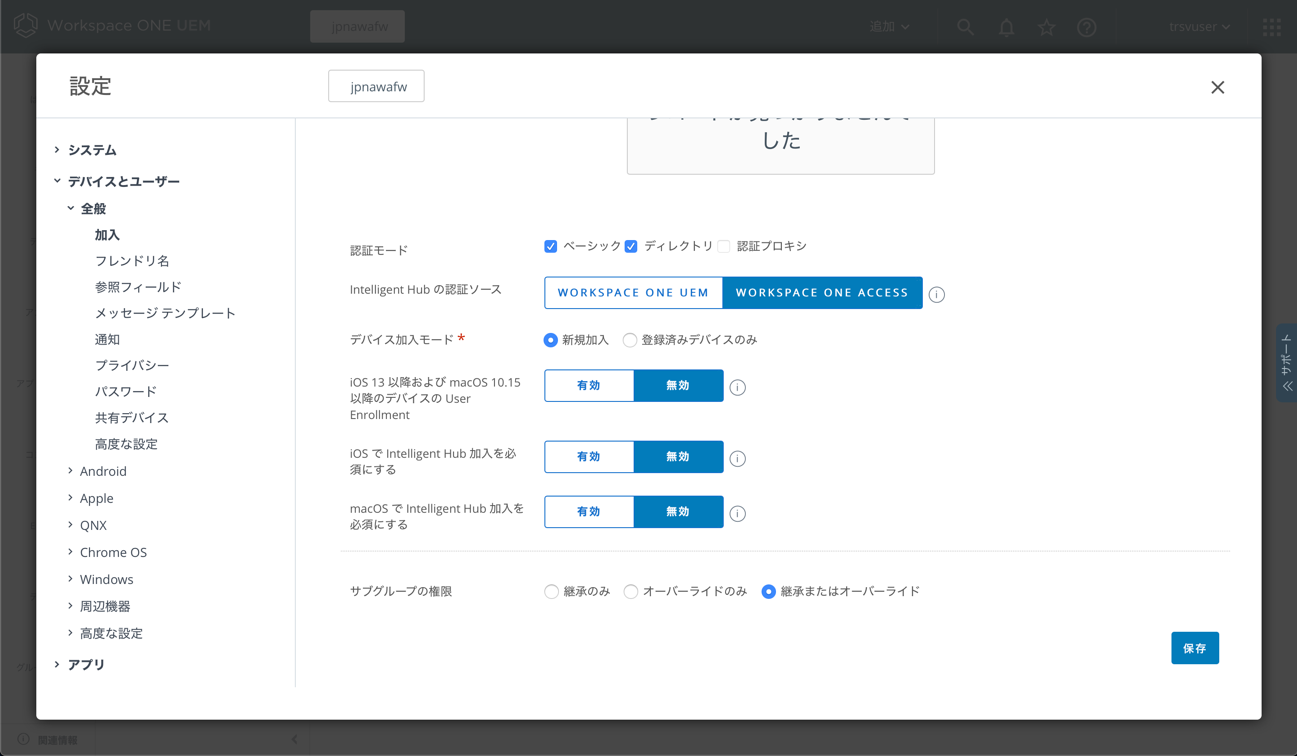The height and width of the screenshot is (756, 1297).
Task: Select オーバーライドのみ radio button
Action: point(630,592)
